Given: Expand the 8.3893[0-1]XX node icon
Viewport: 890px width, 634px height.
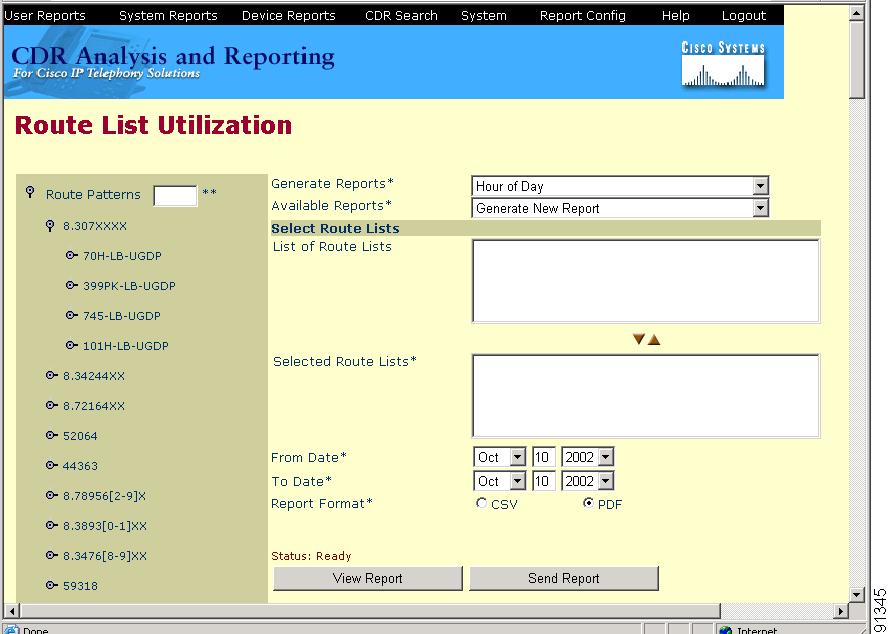Looking at the screenshot, I should pos(52,526).
